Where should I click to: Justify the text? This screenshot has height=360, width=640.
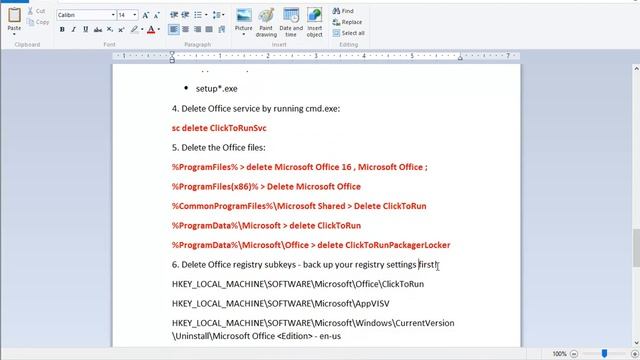(209, 29)
